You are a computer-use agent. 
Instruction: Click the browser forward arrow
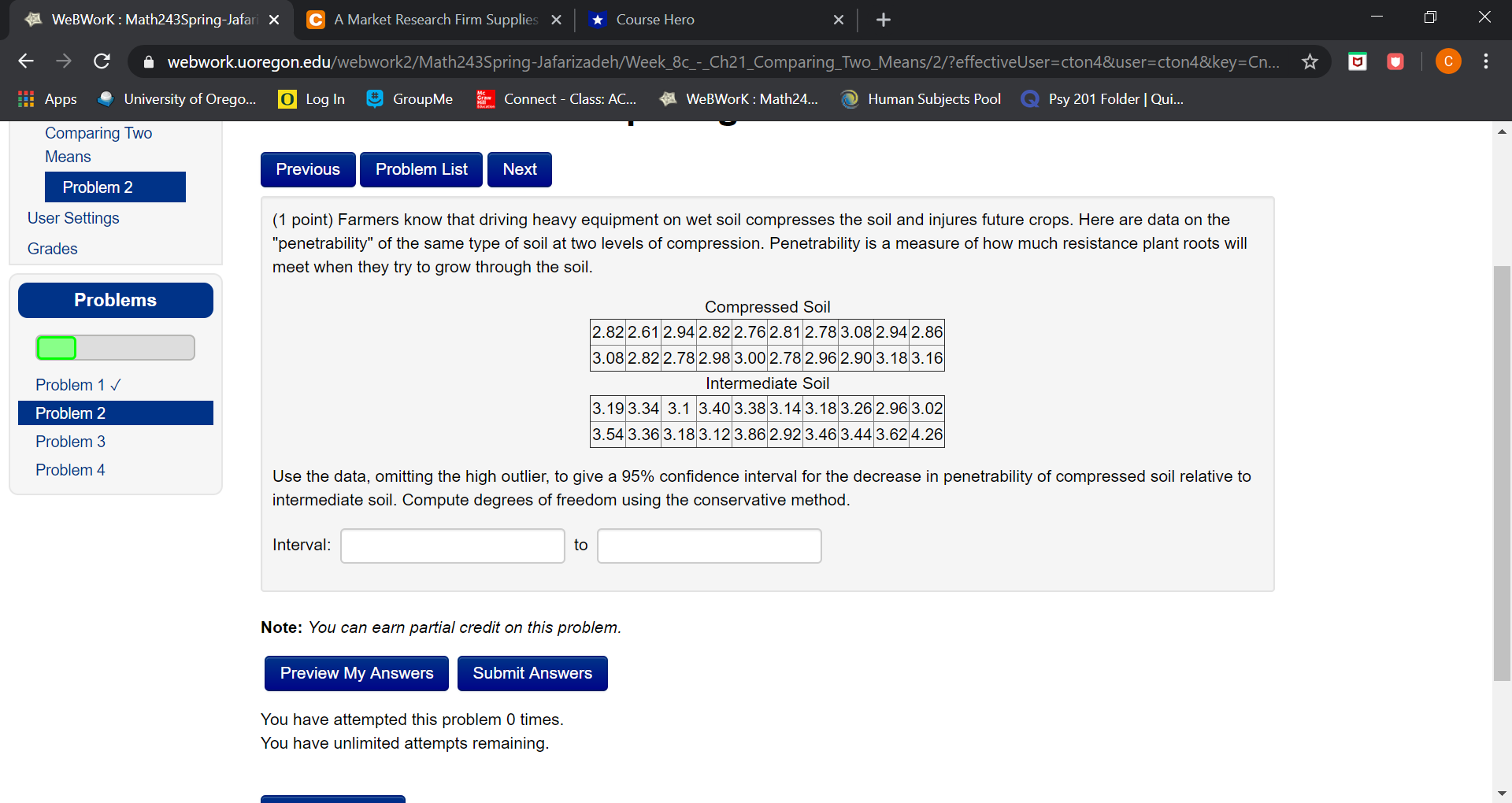(x=64, y=61)
